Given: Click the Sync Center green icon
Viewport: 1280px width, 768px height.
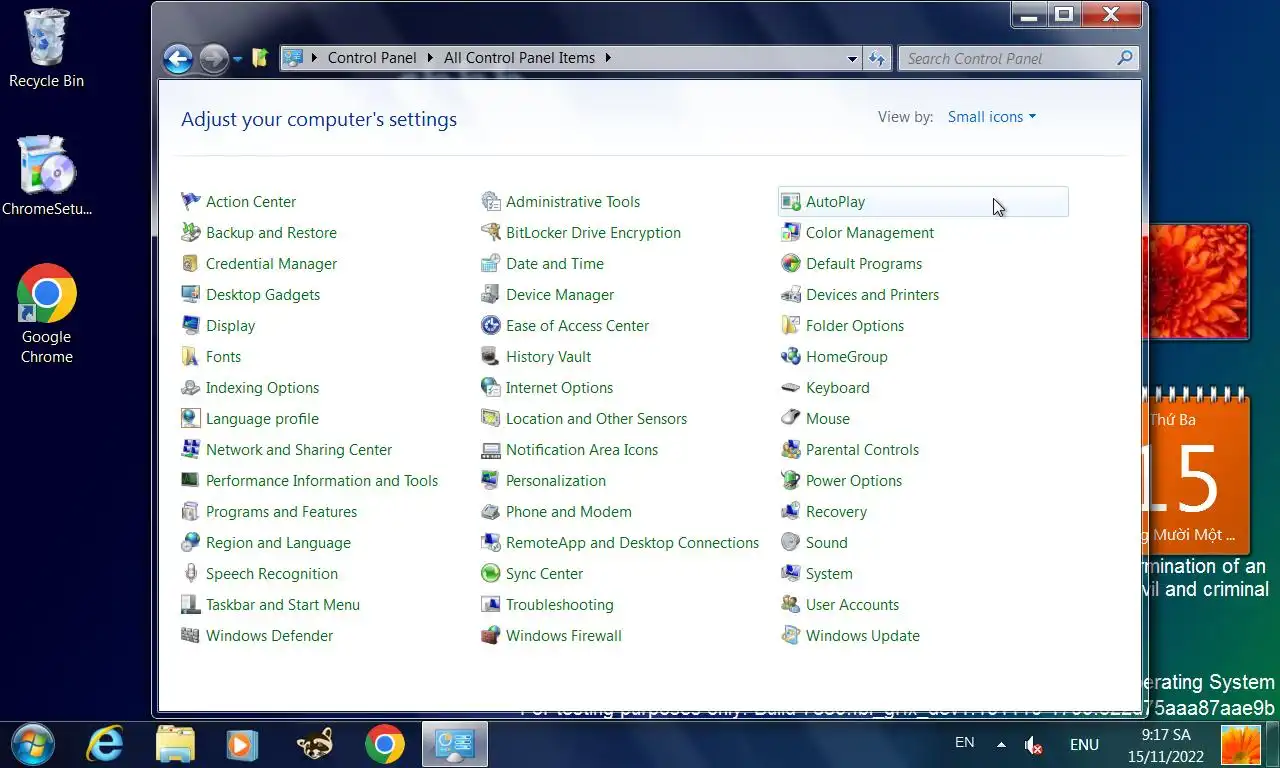Looking at the screenshot, I should pos(490,574).
